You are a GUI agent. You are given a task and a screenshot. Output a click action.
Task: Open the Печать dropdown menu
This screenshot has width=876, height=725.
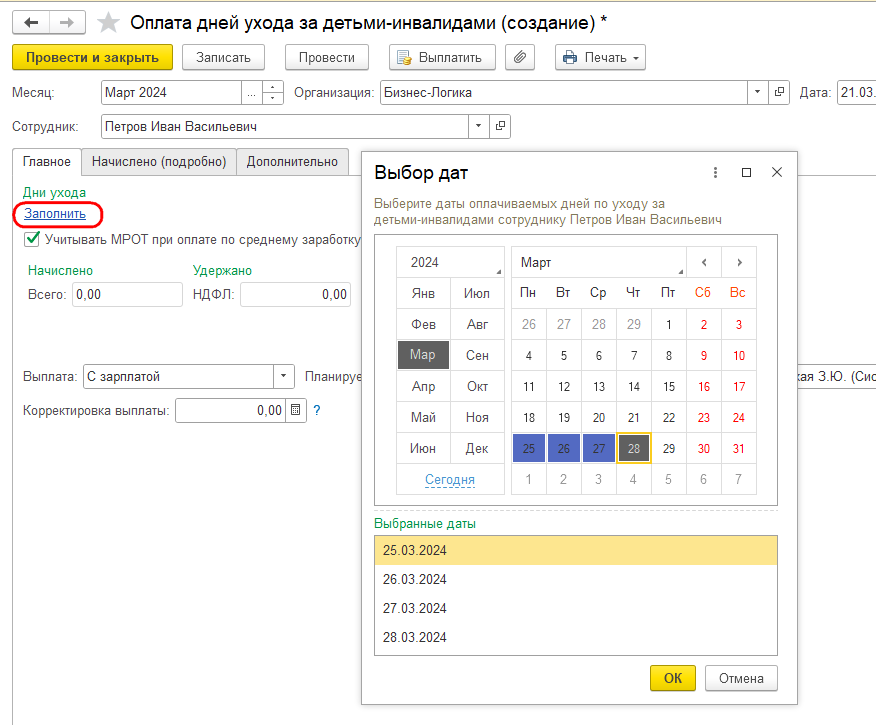click(x=600, y=57)
